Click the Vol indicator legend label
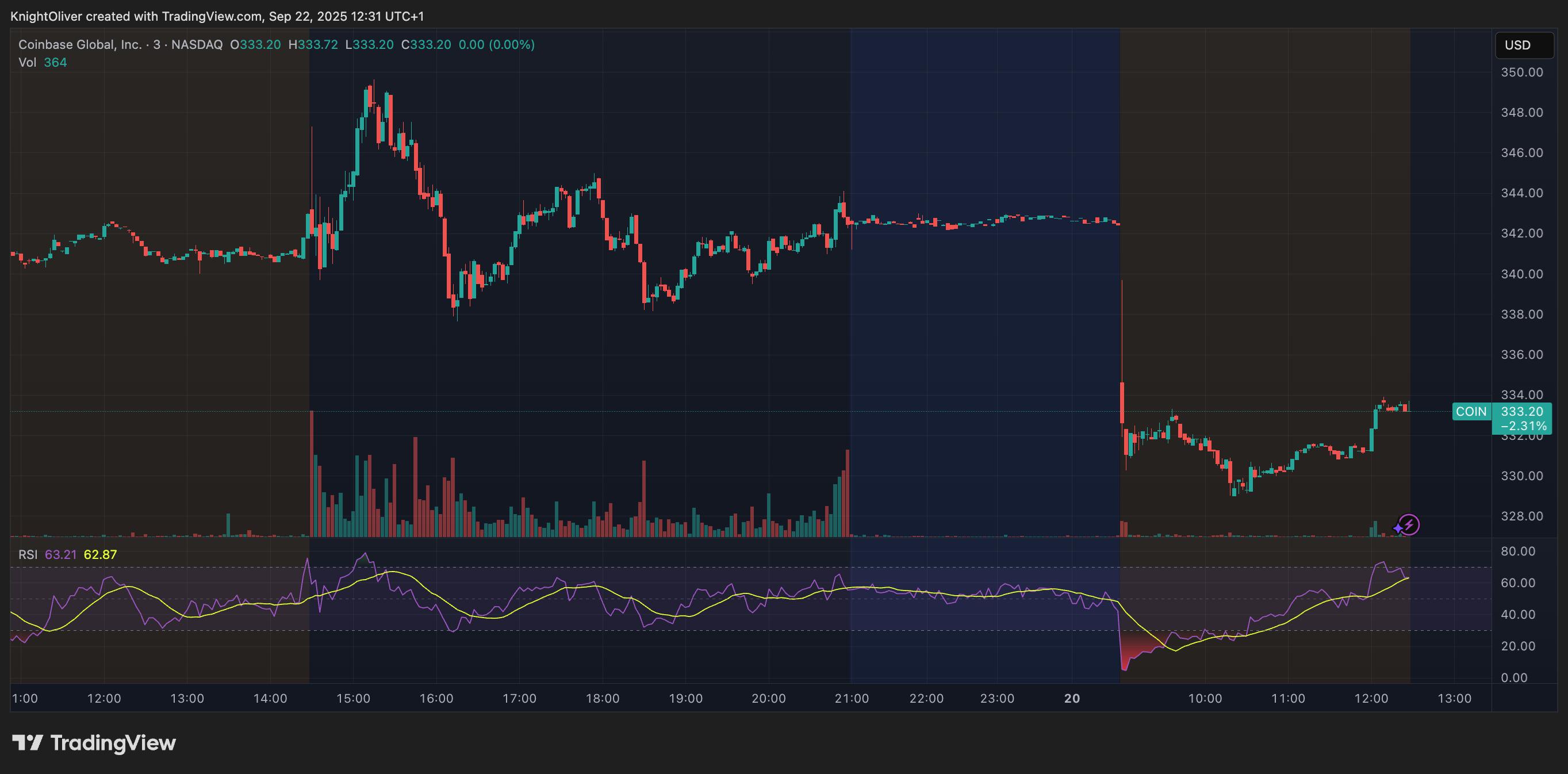 [x=26, y=62]
